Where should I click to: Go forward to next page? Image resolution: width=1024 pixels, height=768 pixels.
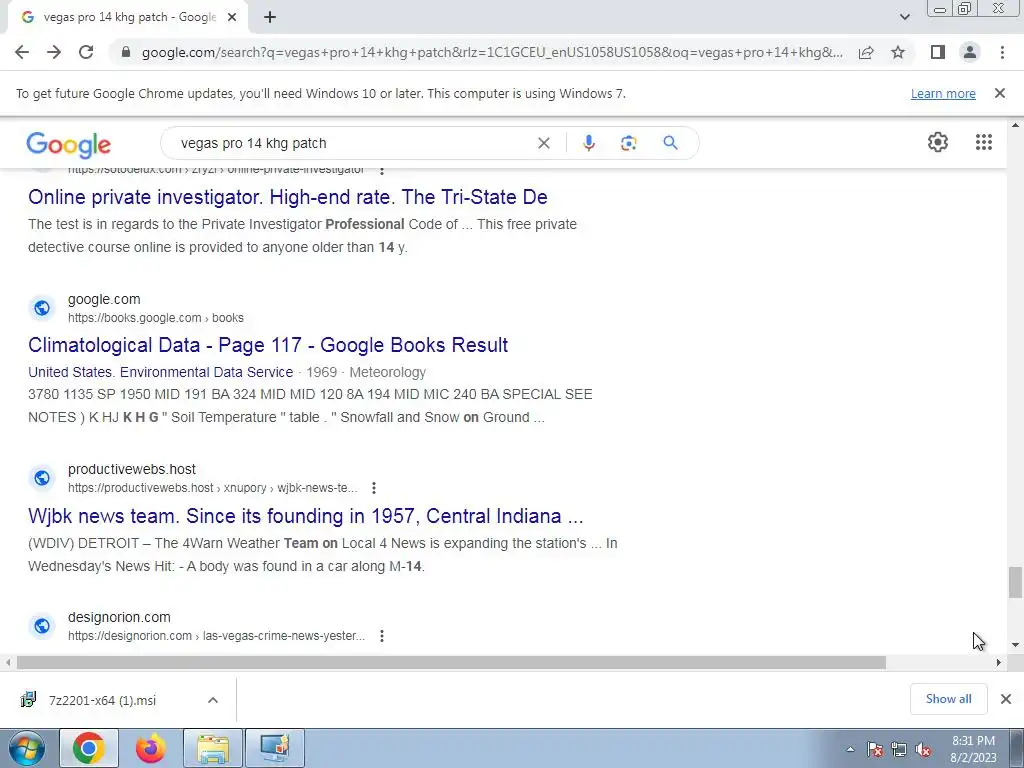pos(54,52)
